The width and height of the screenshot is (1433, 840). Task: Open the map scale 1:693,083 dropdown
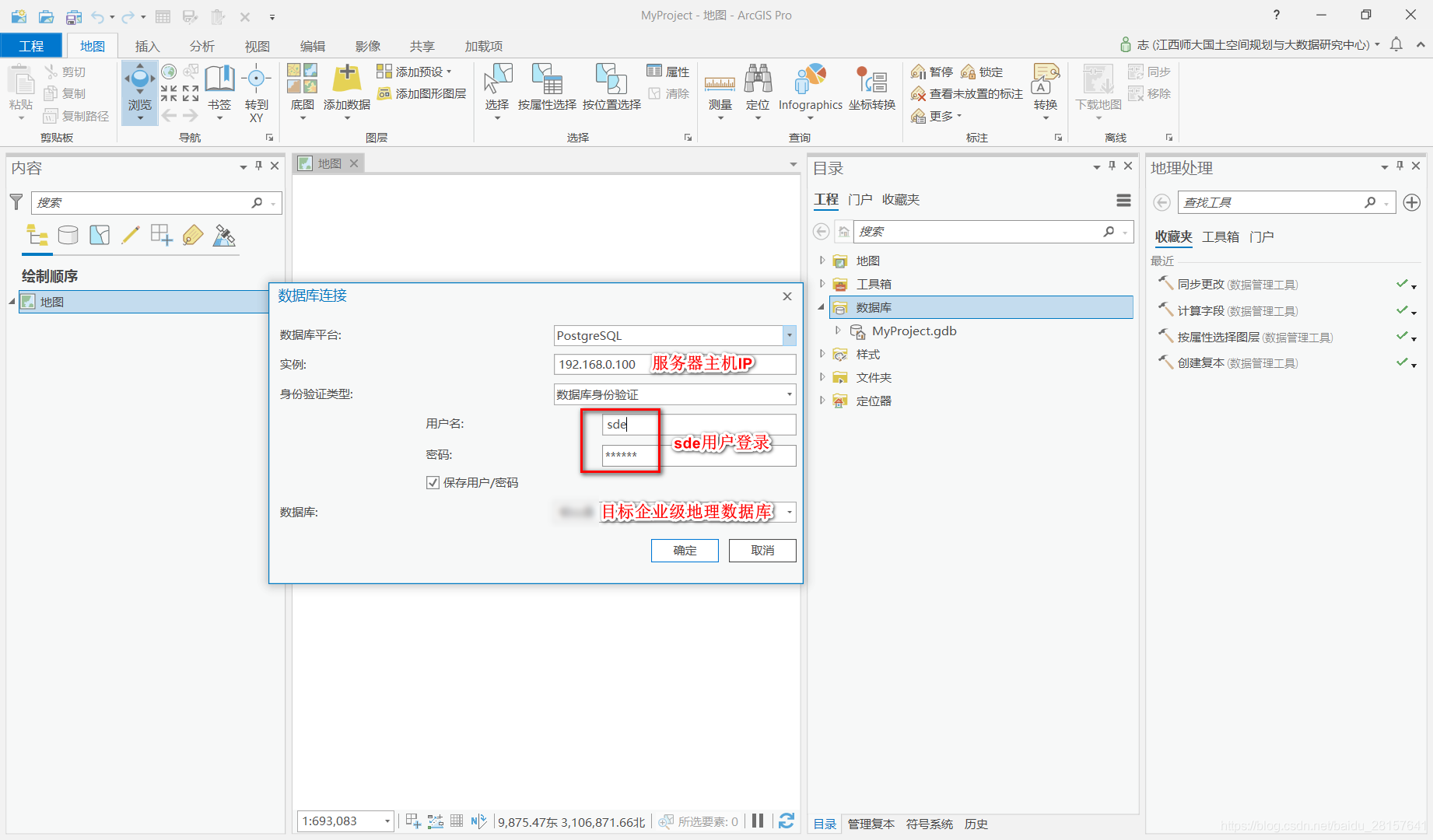[387, 821]
